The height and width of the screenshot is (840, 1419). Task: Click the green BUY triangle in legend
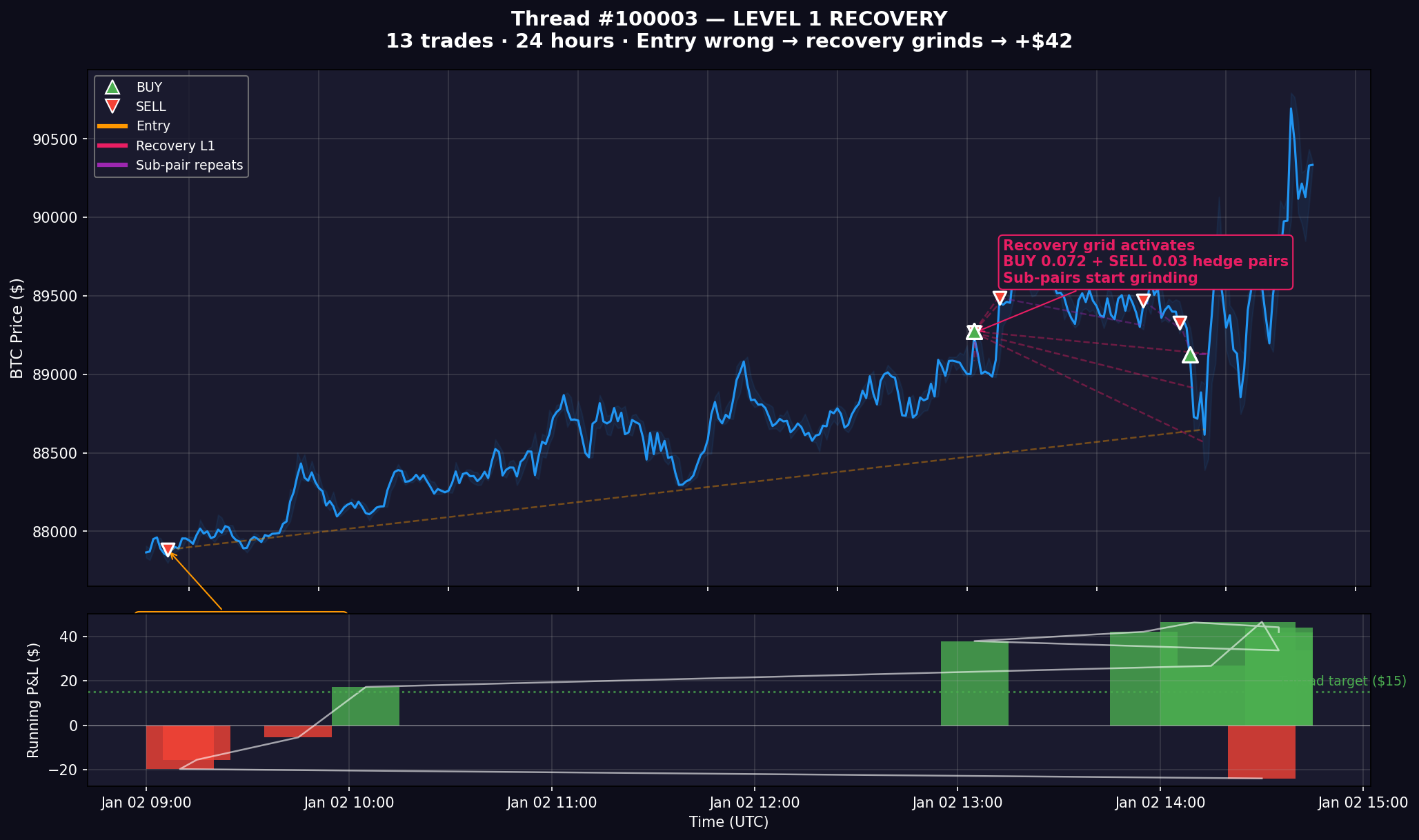[112, 88]
